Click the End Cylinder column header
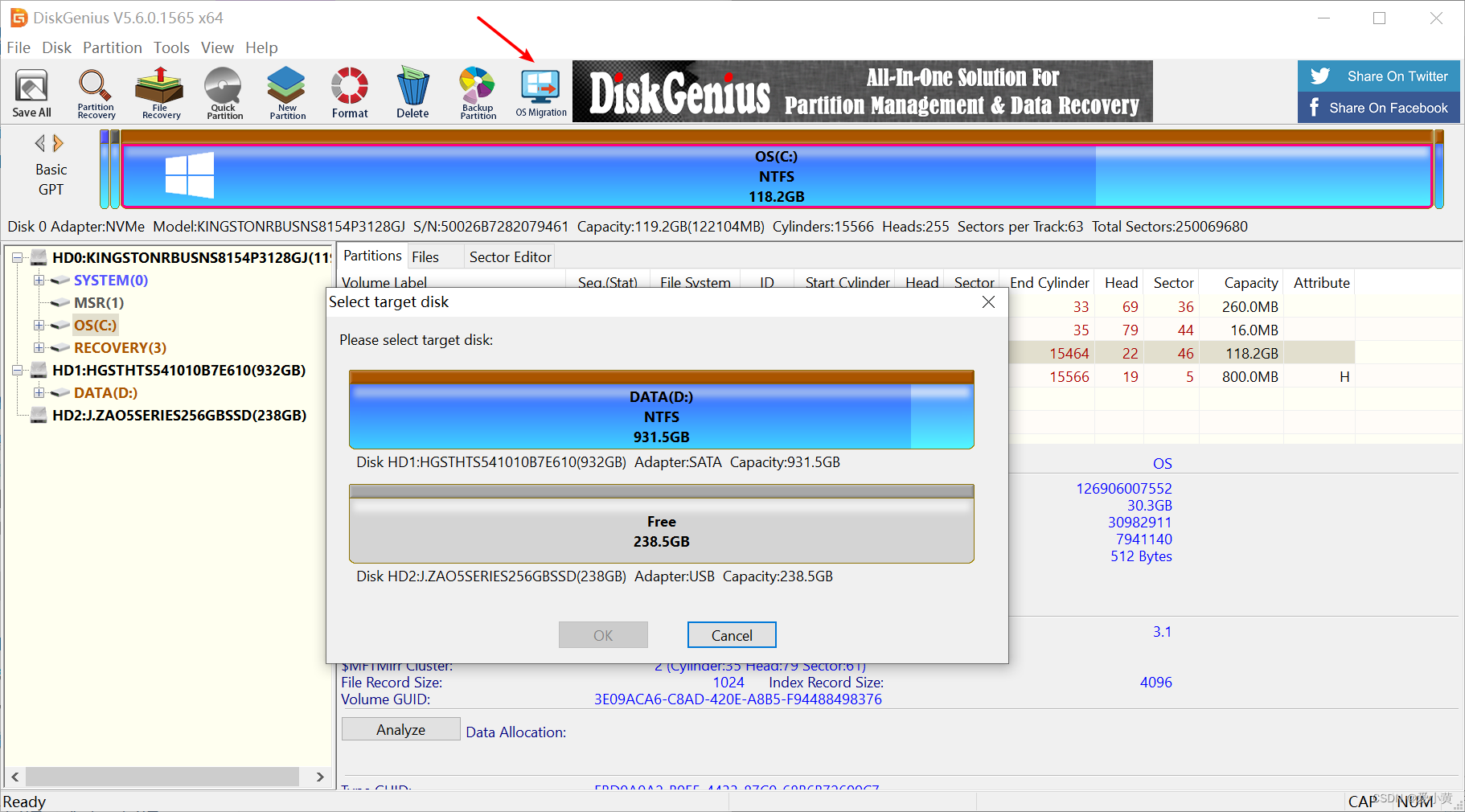The height and width of the screenshot is (812, 1465). pos(1049,282)
